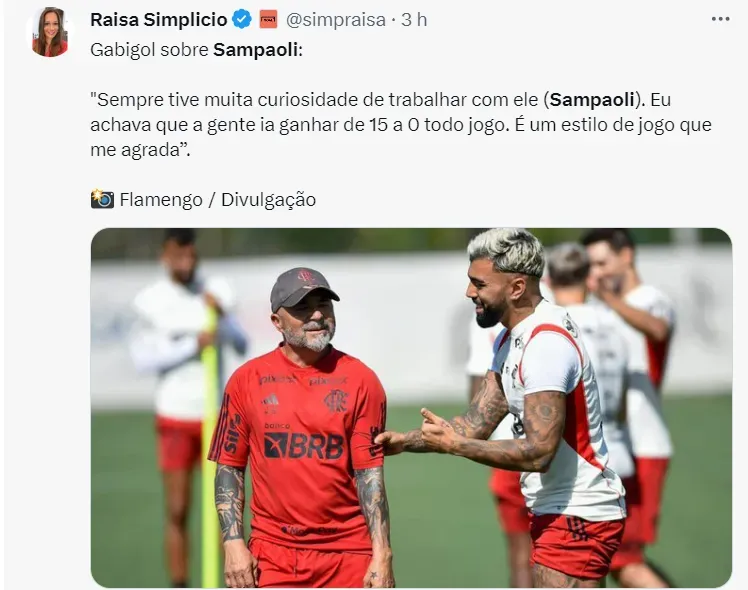Screen dimensions: 748x590
Task: Click bold "Sampaoli" after "Gabigol sobre"
Action: coord(256,50)
